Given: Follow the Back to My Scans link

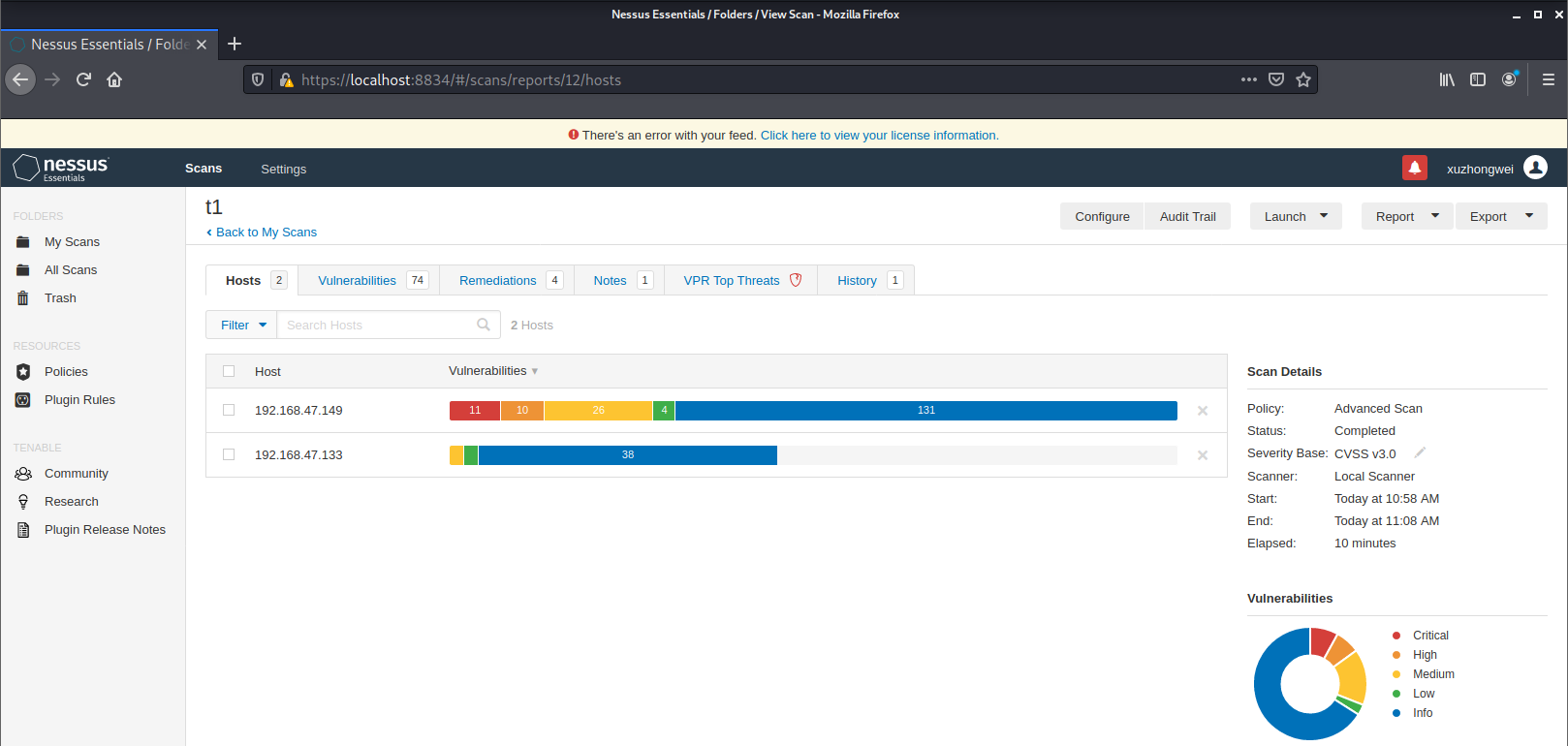Looking at the screenshot, I should point(262,233).
